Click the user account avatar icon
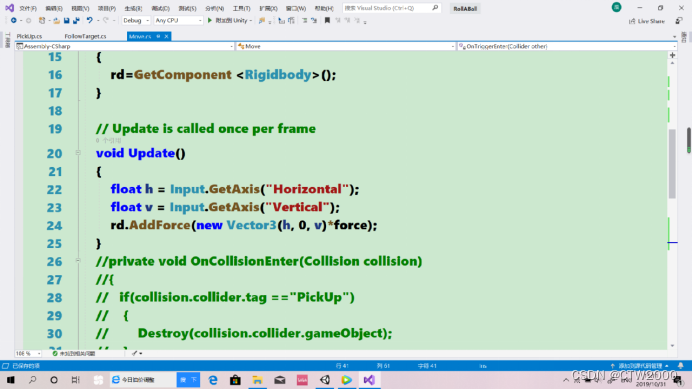This screenshot has height=390, width=693. 617,7
